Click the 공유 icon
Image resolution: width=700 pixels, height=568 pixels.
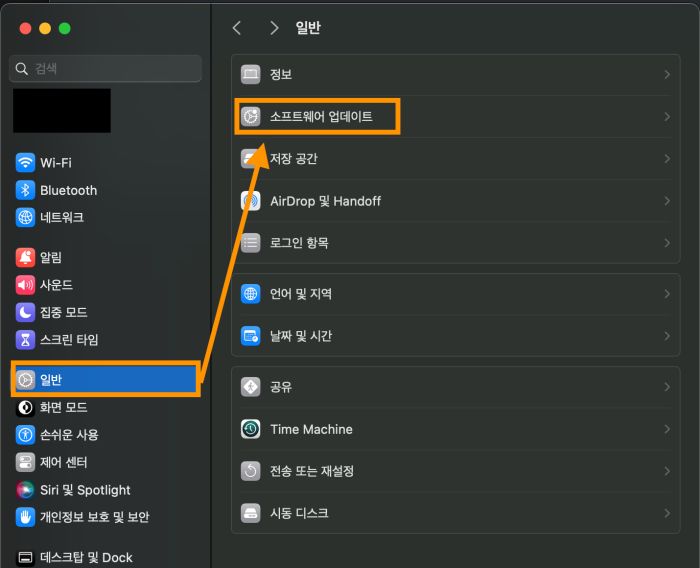(x=250, y=387)
